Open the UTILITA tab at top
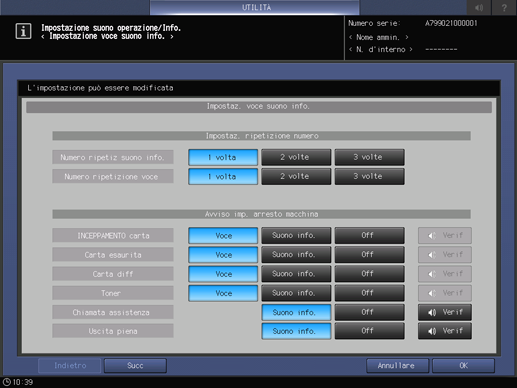The width and height of the screenshot is (517, 388). click(255, 7)
